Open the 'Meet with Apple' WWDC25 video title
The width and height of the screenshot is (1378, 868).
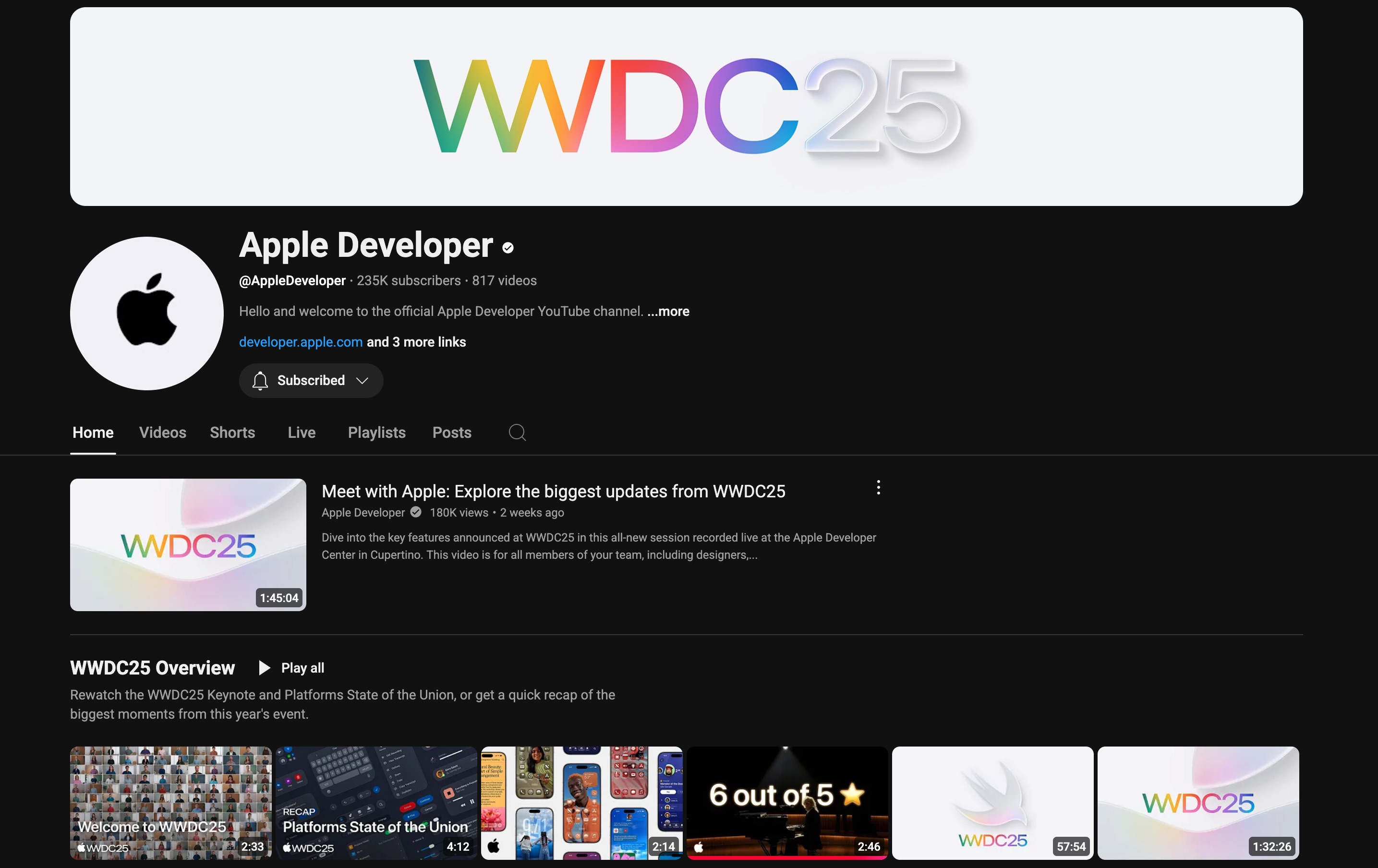[x=553, y=491]
